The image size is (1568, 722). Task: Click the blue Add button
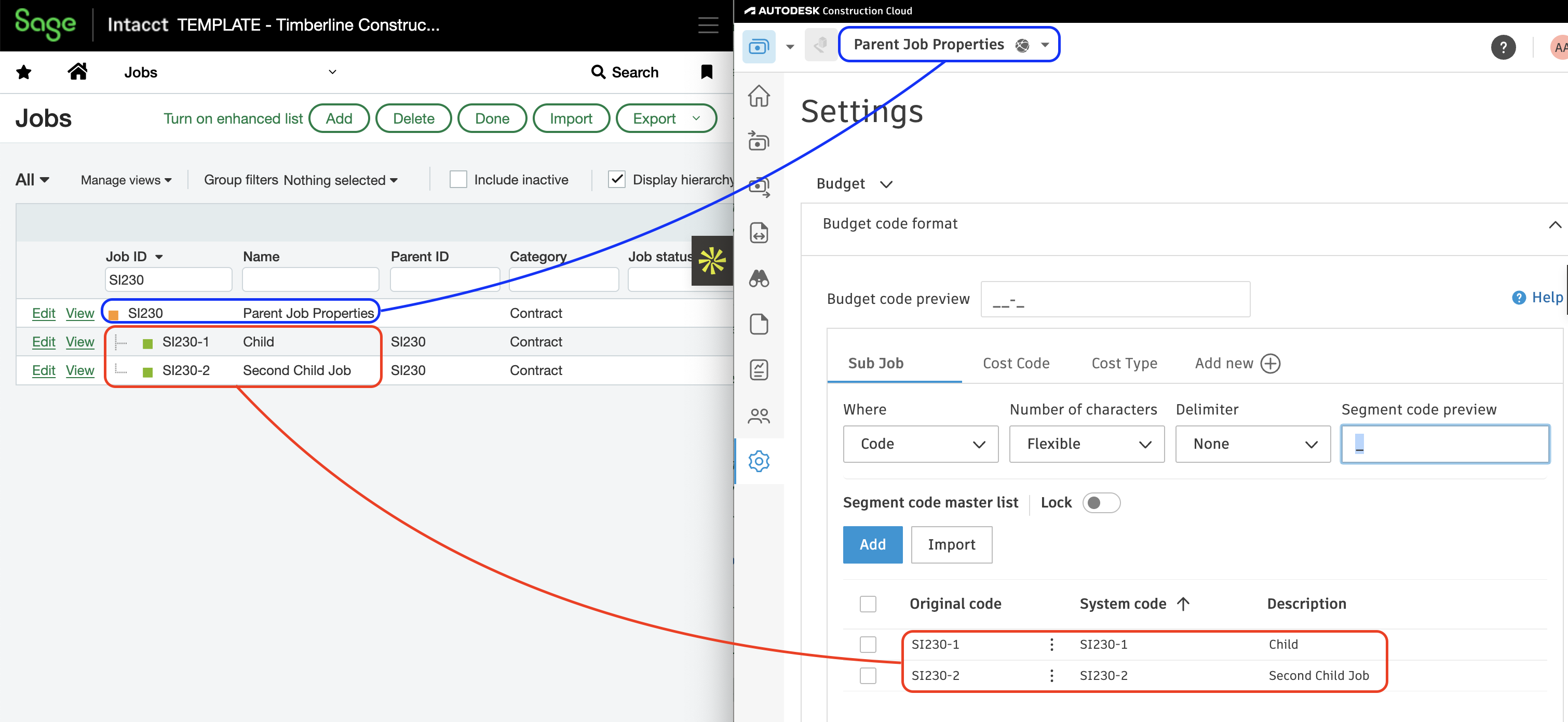click(x=872, y=545)
